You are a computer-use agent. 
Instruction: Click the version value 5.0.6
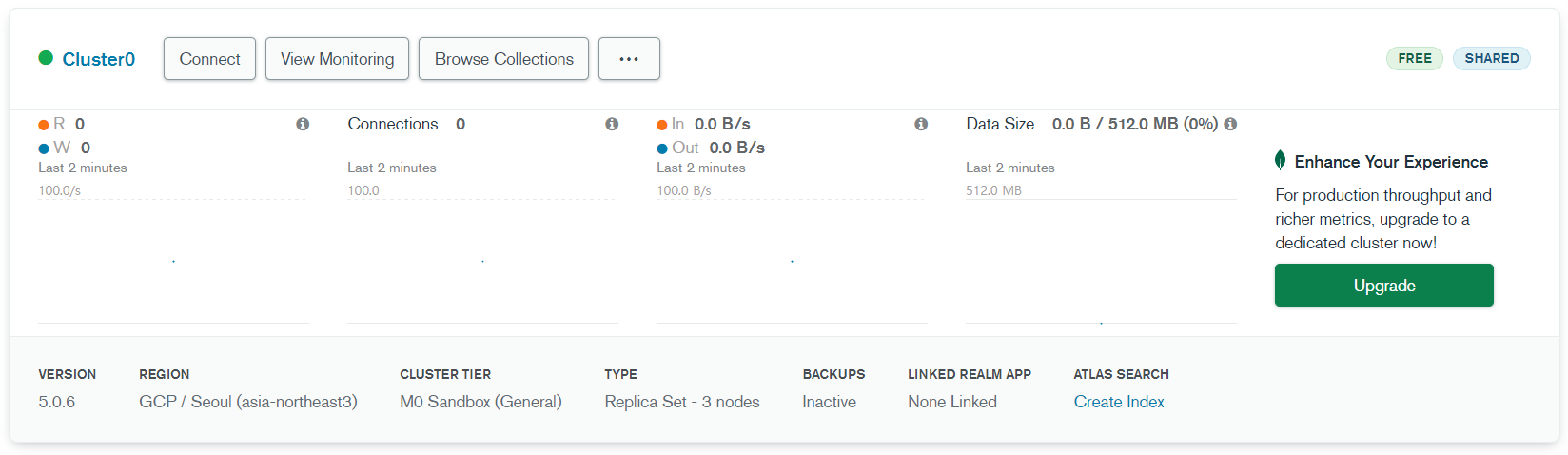click(x=57, y=402)
